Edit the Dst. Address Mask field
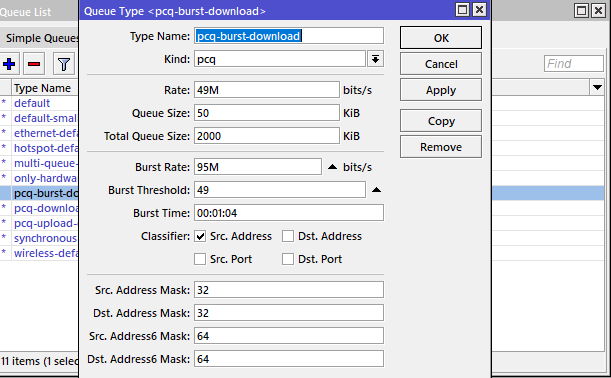The height and width of the screenshot is (378, 611). pyautogui.click(x=289, y=313)
